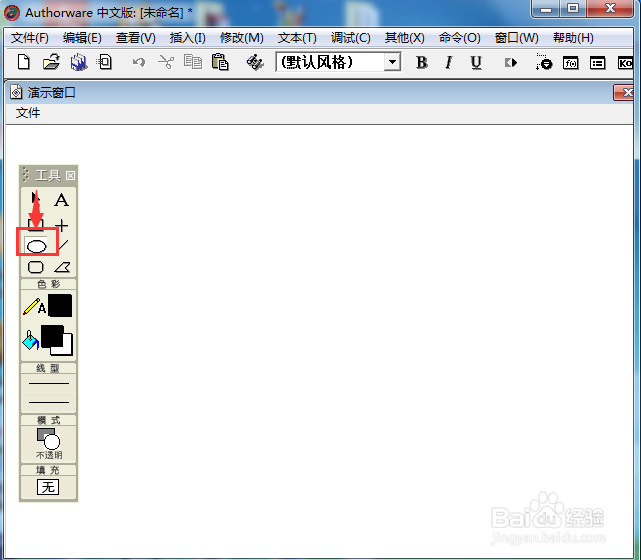Viewport: 641px width, 560px height.
Task: Click the Authorware app logo icon
Action: 12,13
